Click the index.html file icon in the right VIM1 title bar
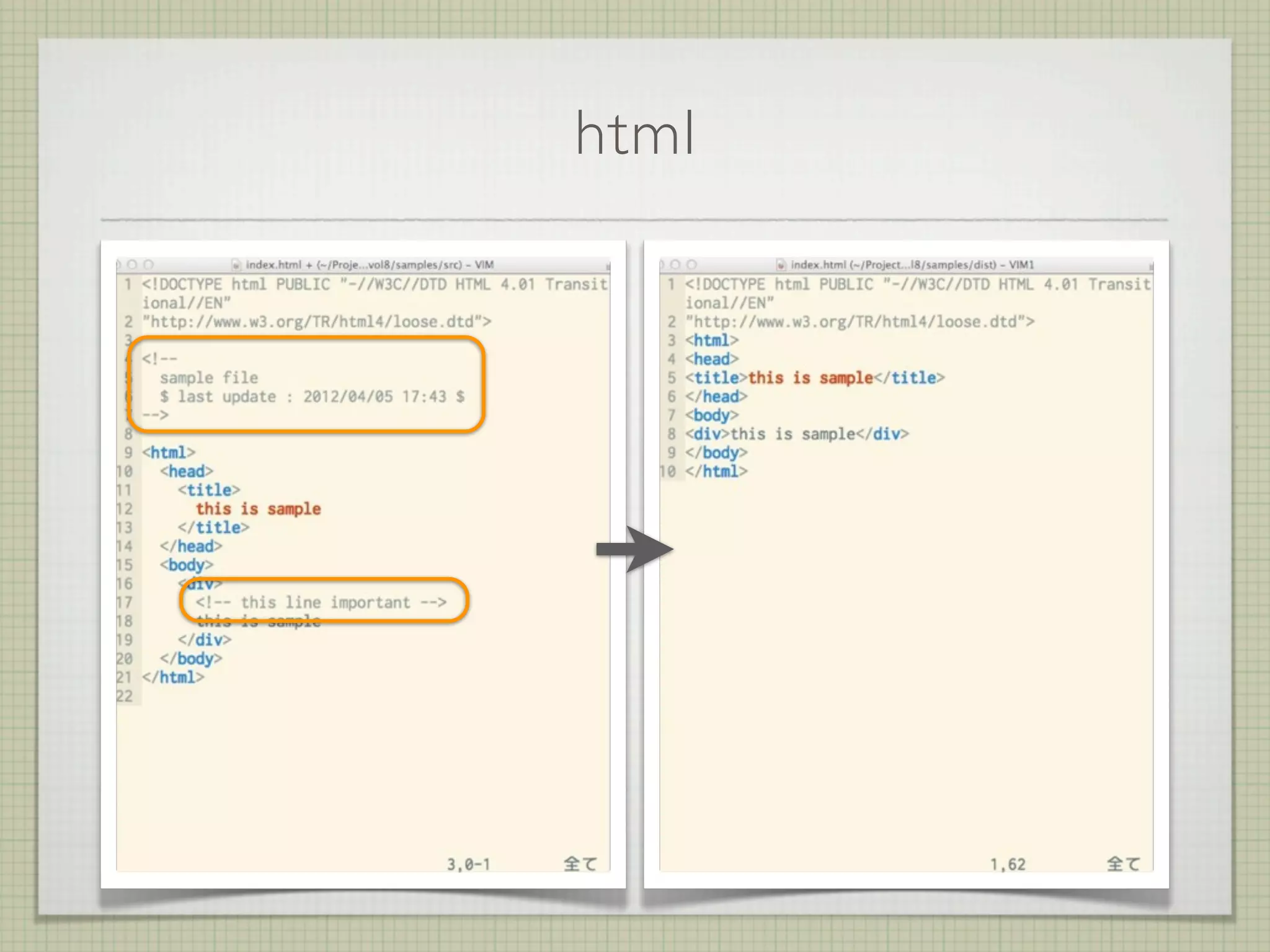Screen dimensions: 1270x952 coord(781,265)
